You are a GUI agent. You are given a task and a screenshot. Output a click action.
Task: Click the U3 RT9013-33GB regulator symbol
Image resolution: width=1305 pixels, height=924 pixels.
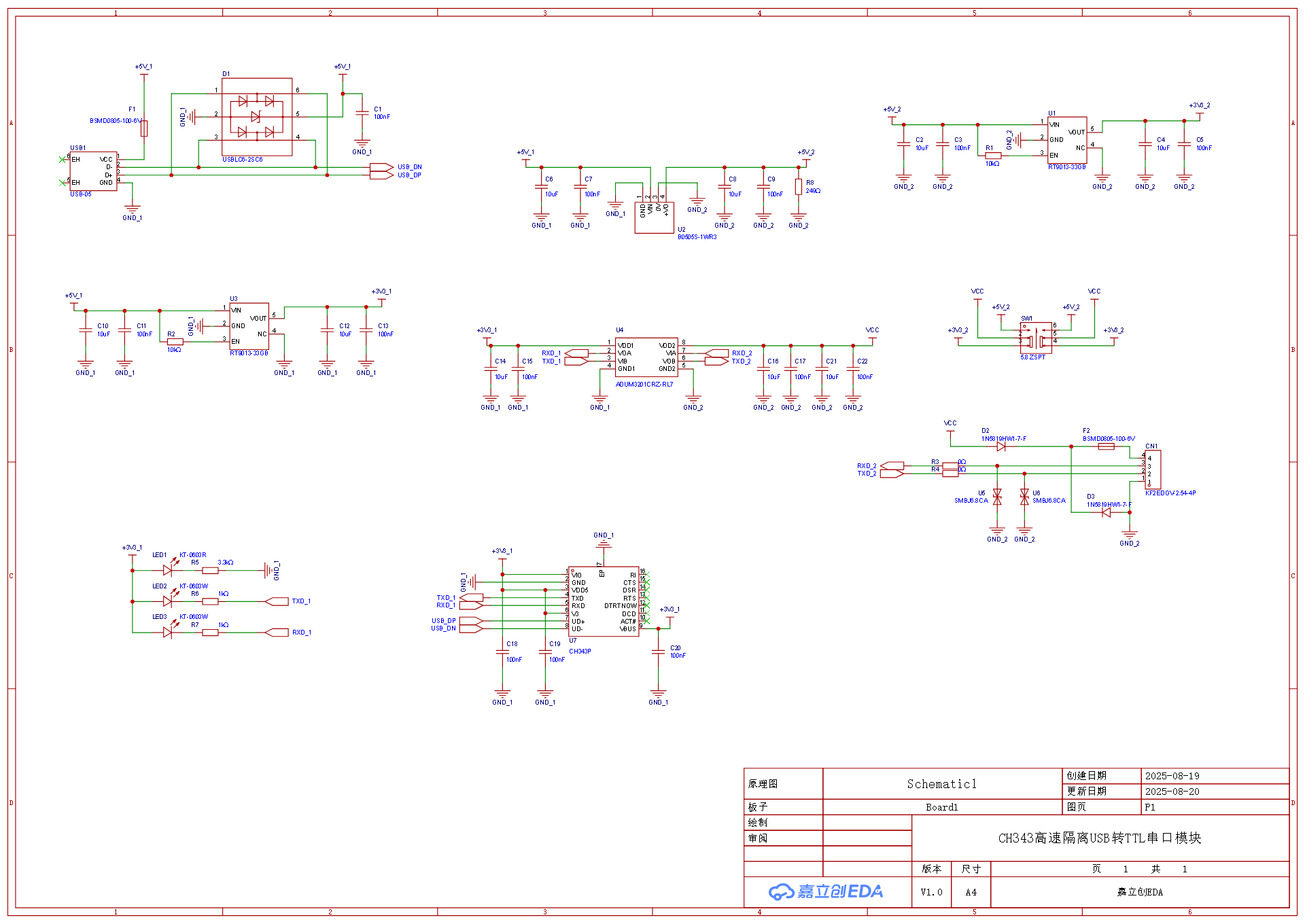click(249, 326)
